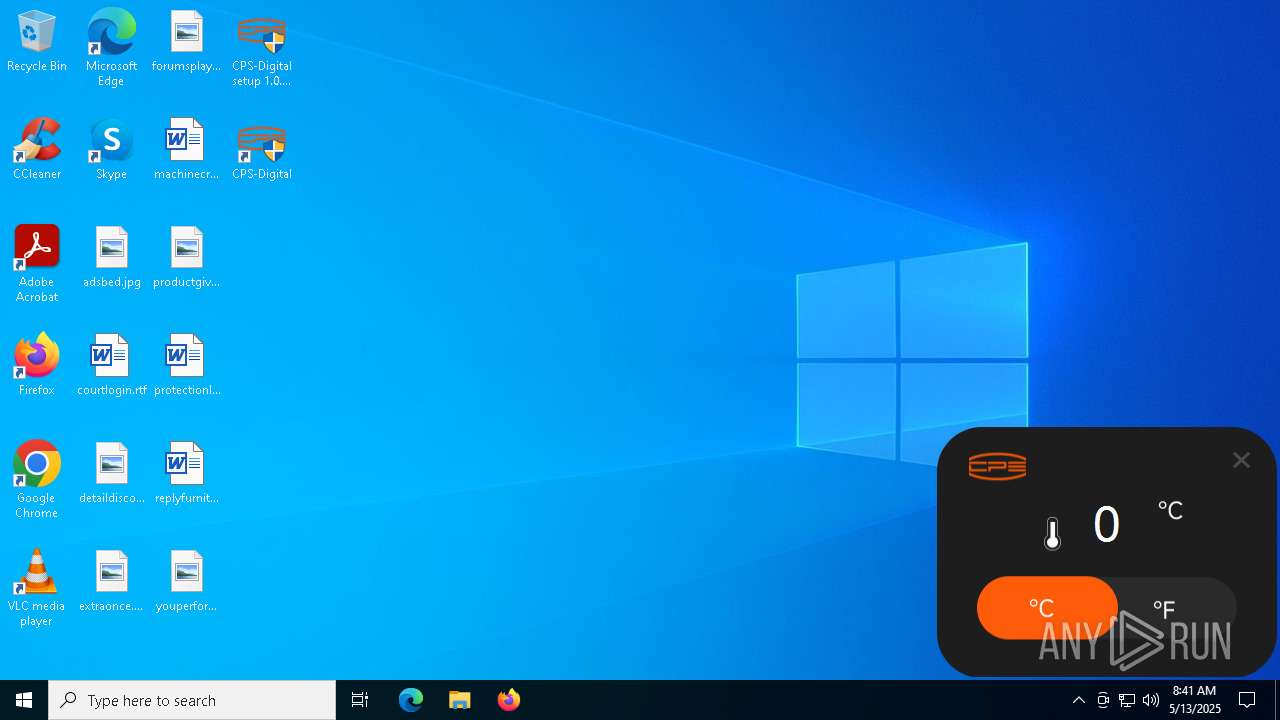Open Firefox desktop shortcut
This screenshot has width=1280, height=720.
tap(37, 366)
